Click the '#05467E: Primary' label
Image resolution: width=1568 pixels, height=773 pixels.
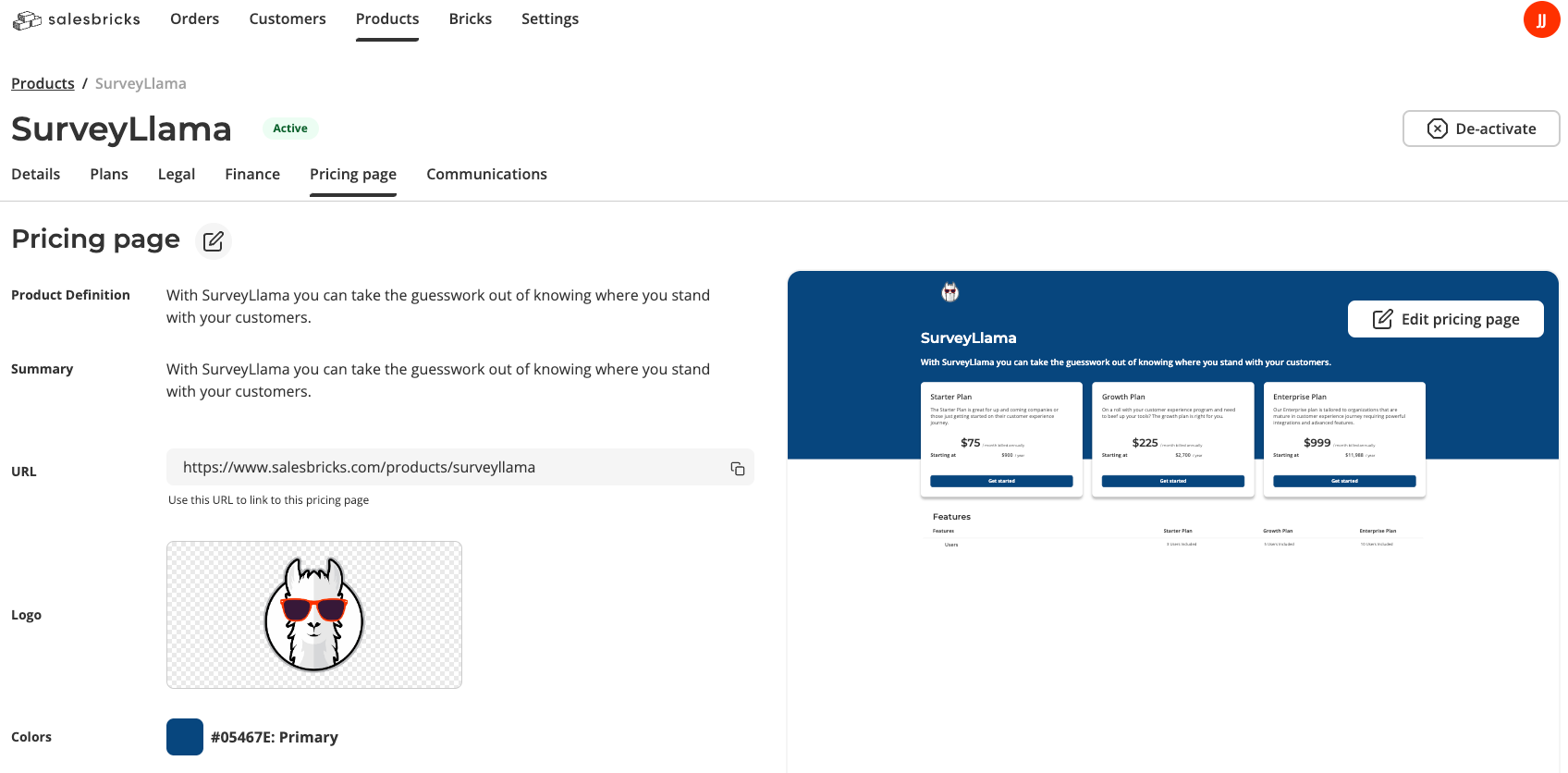click(275, 737)
